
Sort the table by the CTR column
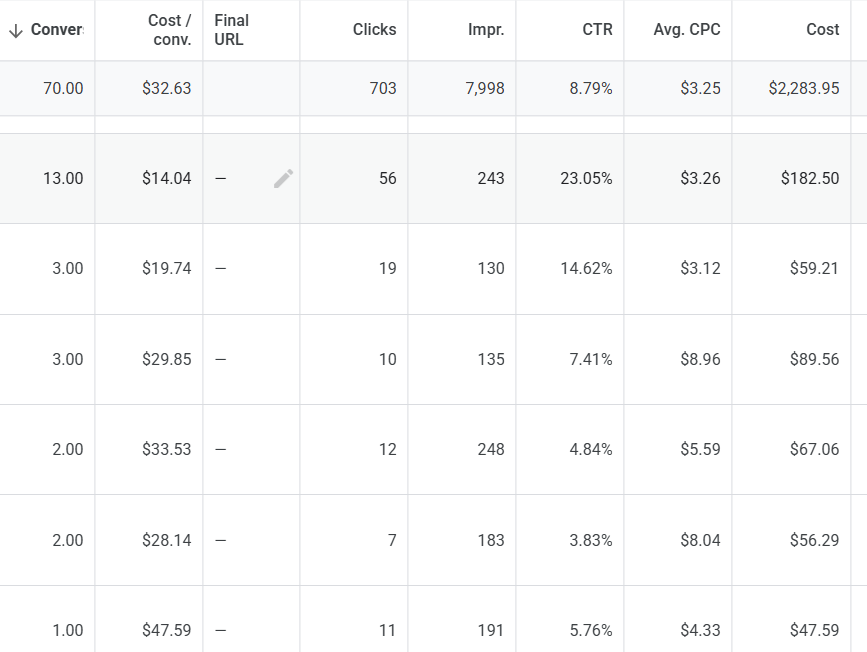click(598, 29)
